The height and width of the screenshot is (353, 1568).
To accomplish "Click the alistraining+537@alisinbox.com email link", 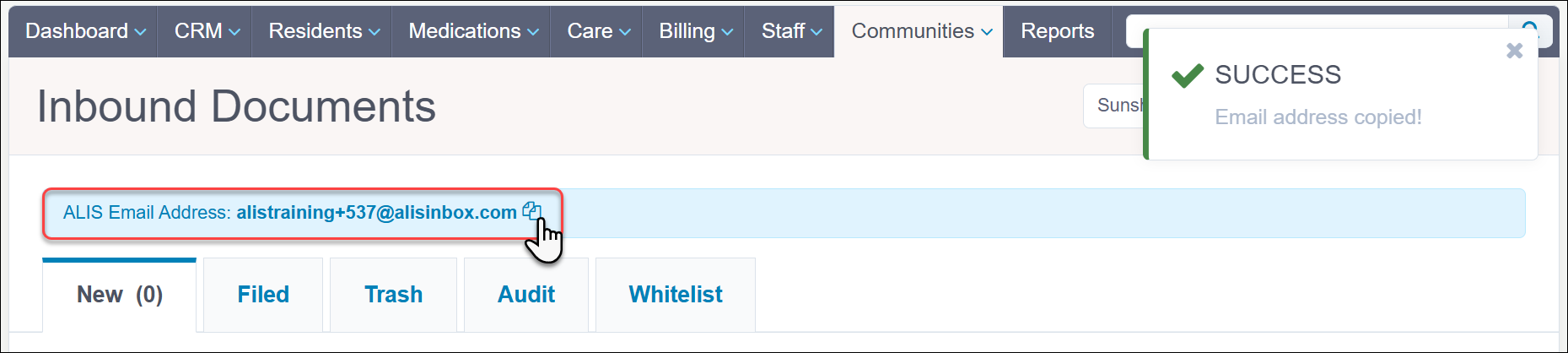I will (x=376, y=213).
